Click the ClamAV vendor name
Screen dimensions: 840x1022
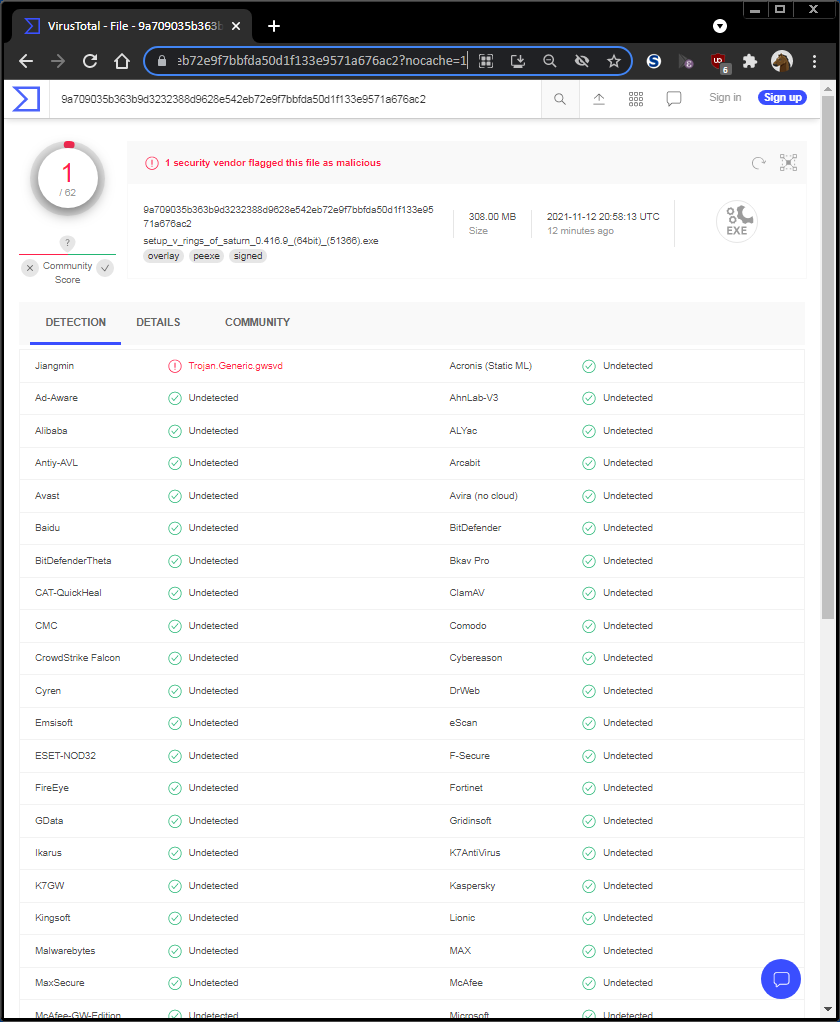(467, 593)
